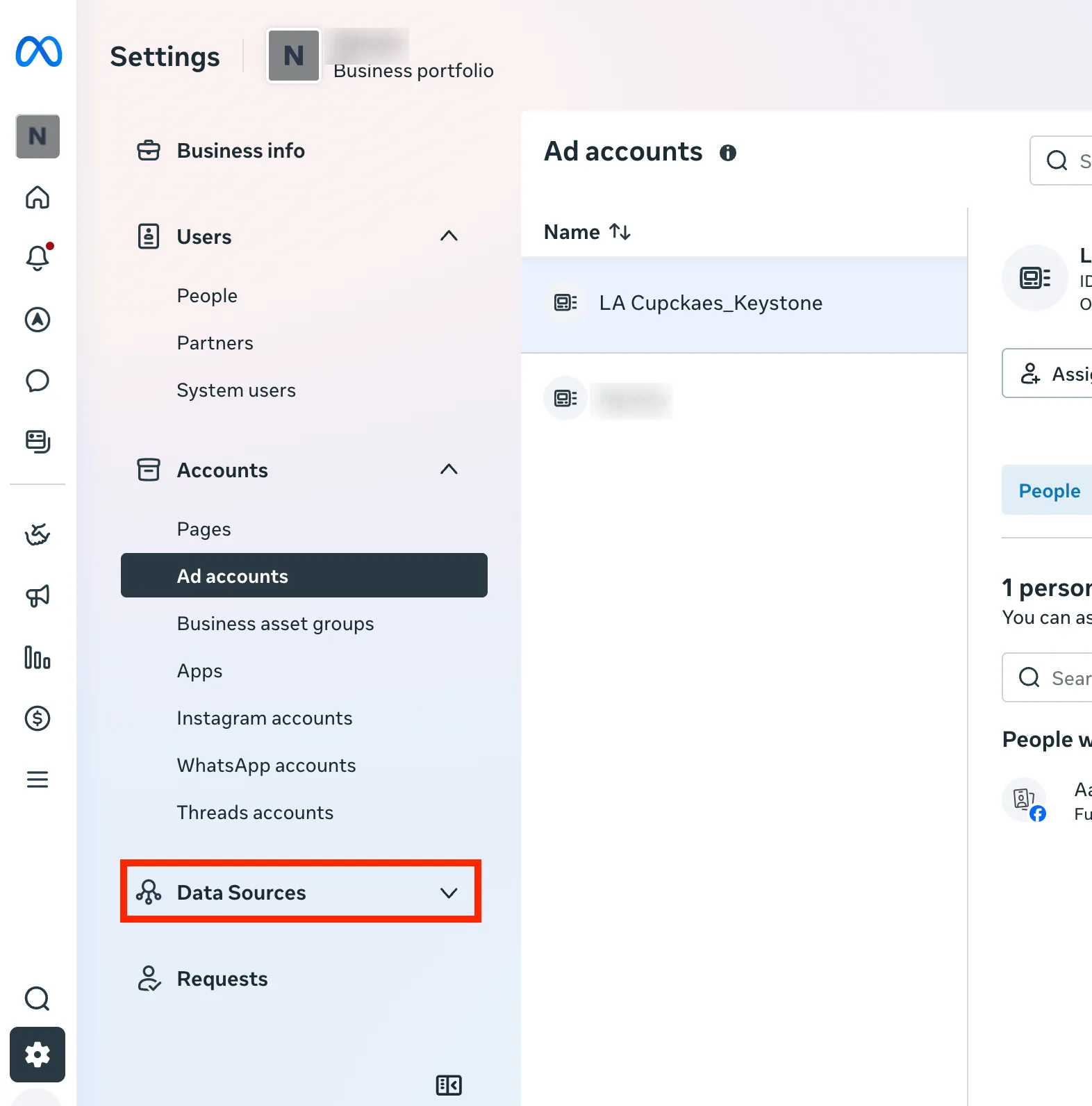
Task: Open Business asset groups
Action: click(x=275, y=624)
